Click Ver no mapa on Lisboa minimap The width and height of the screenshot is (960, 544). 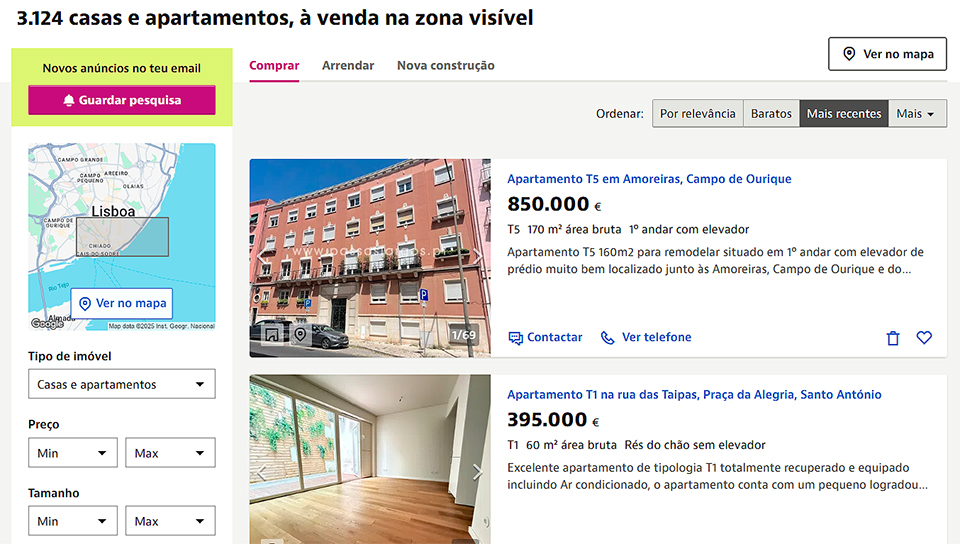click(122, 303)
